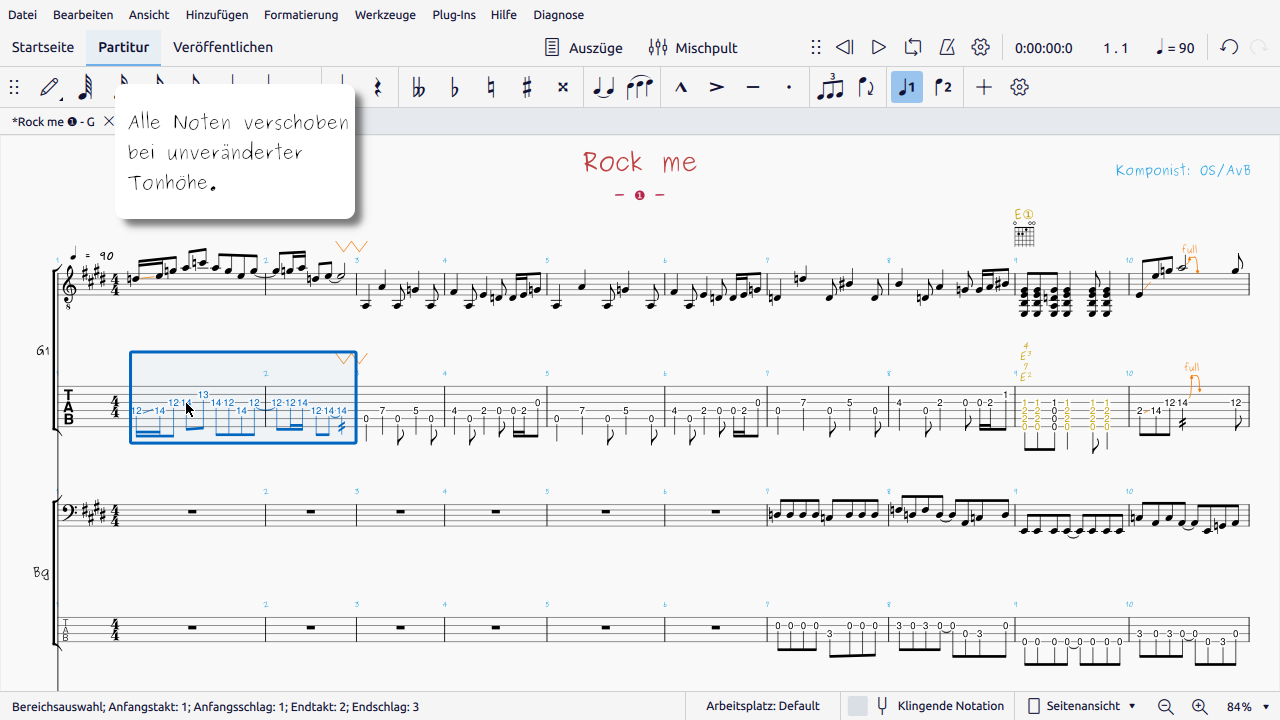Open the Mischpult mixer
1280x720 pixels.
(693, 47)
